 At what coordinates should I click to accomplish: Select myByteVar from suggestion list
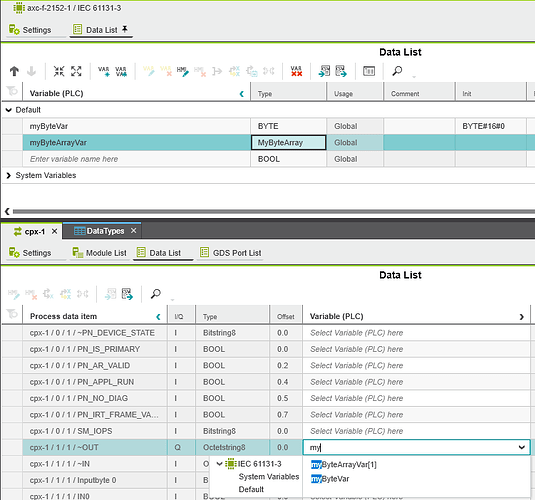point(330,479)
